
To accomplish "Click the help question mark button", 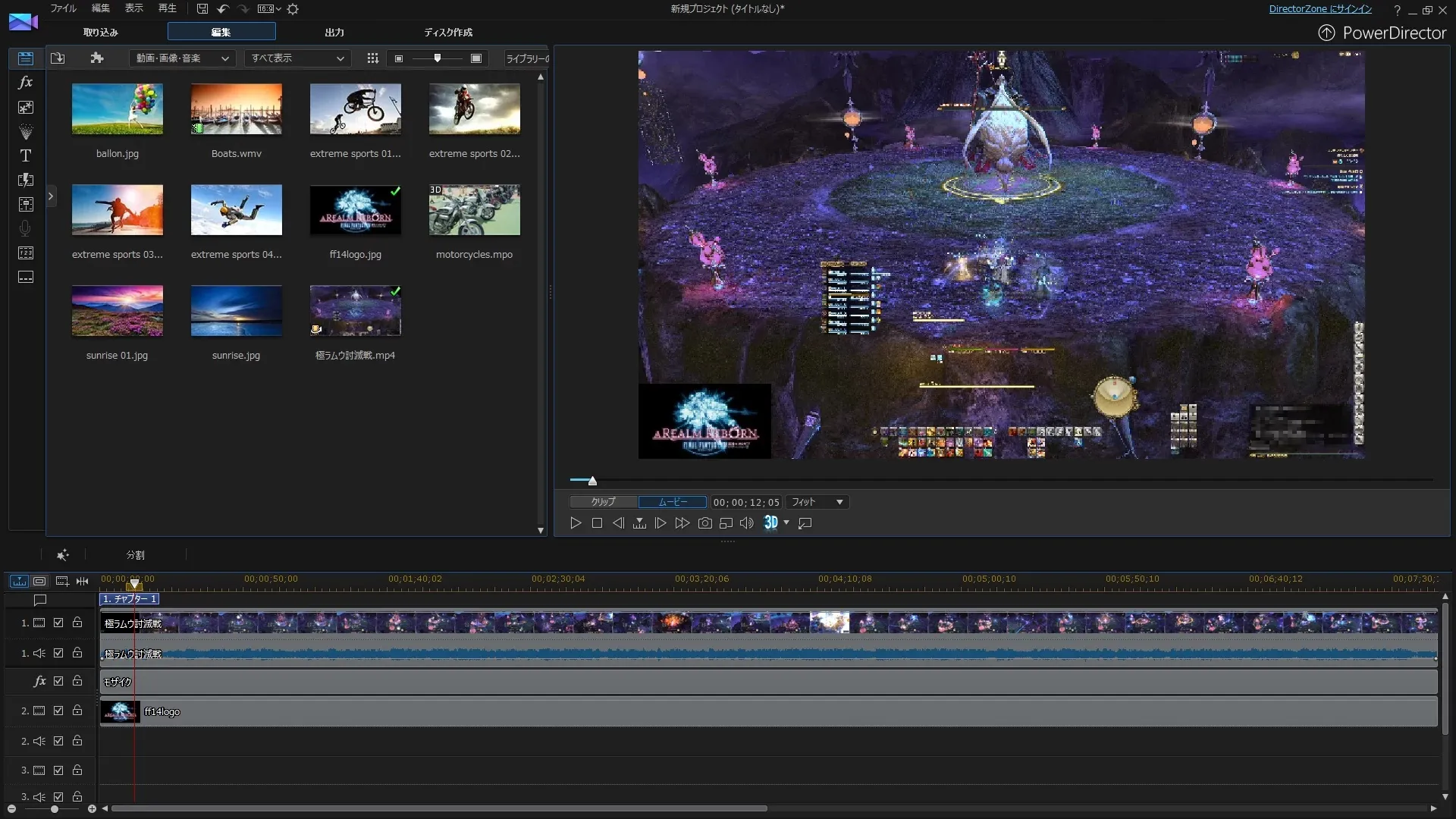I will (x=1397, y=10).
